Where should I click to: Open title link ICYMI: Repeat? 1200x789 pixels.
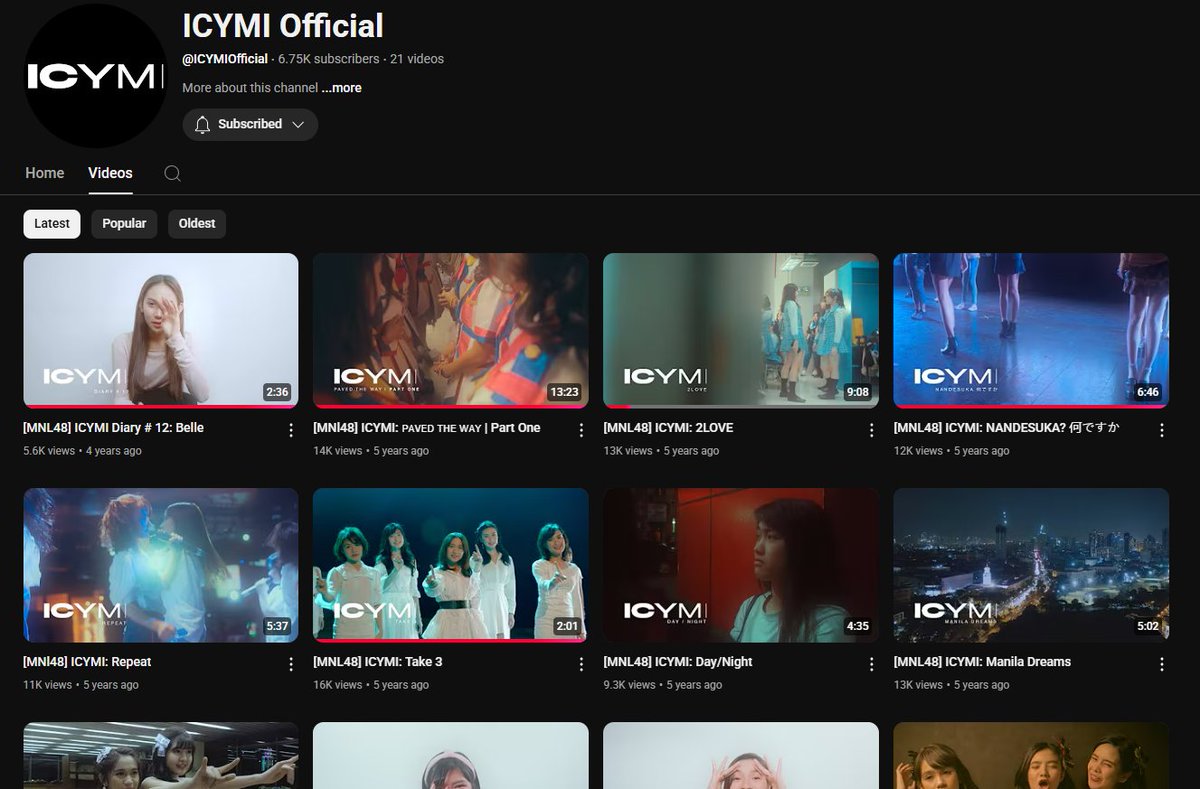[x=87, y=662]
